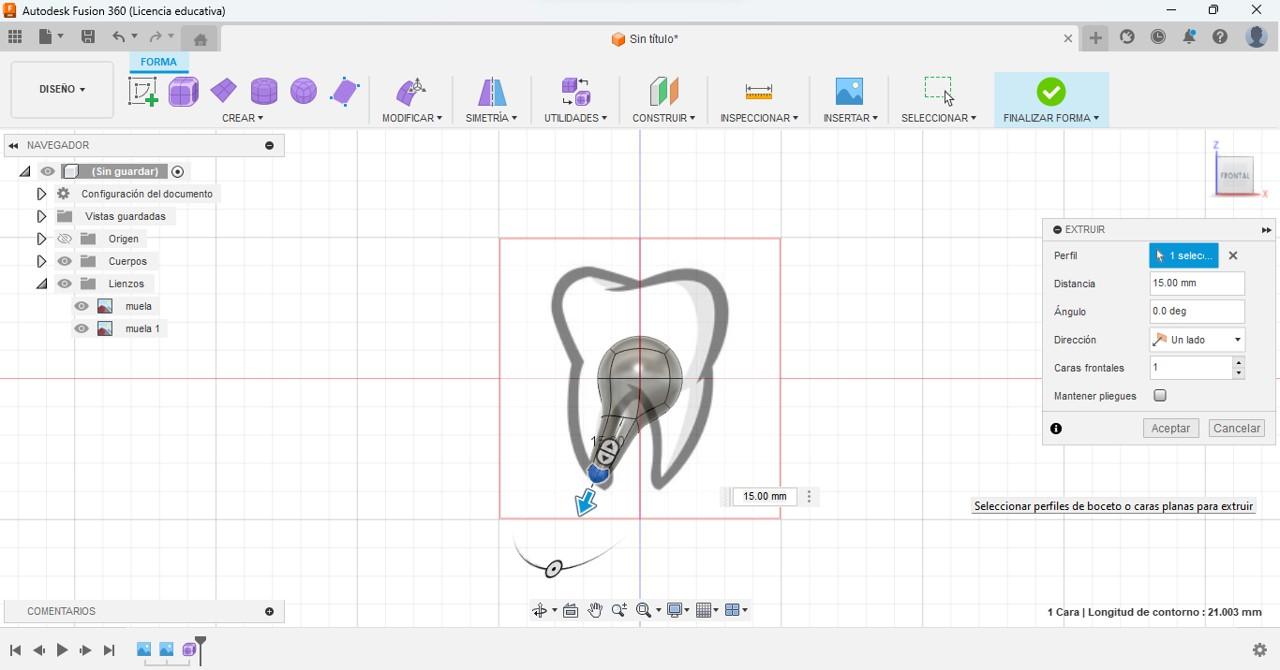This screenshot has height=670, width=1280.
Task: Click the Save icon
Action: point(88,37)
